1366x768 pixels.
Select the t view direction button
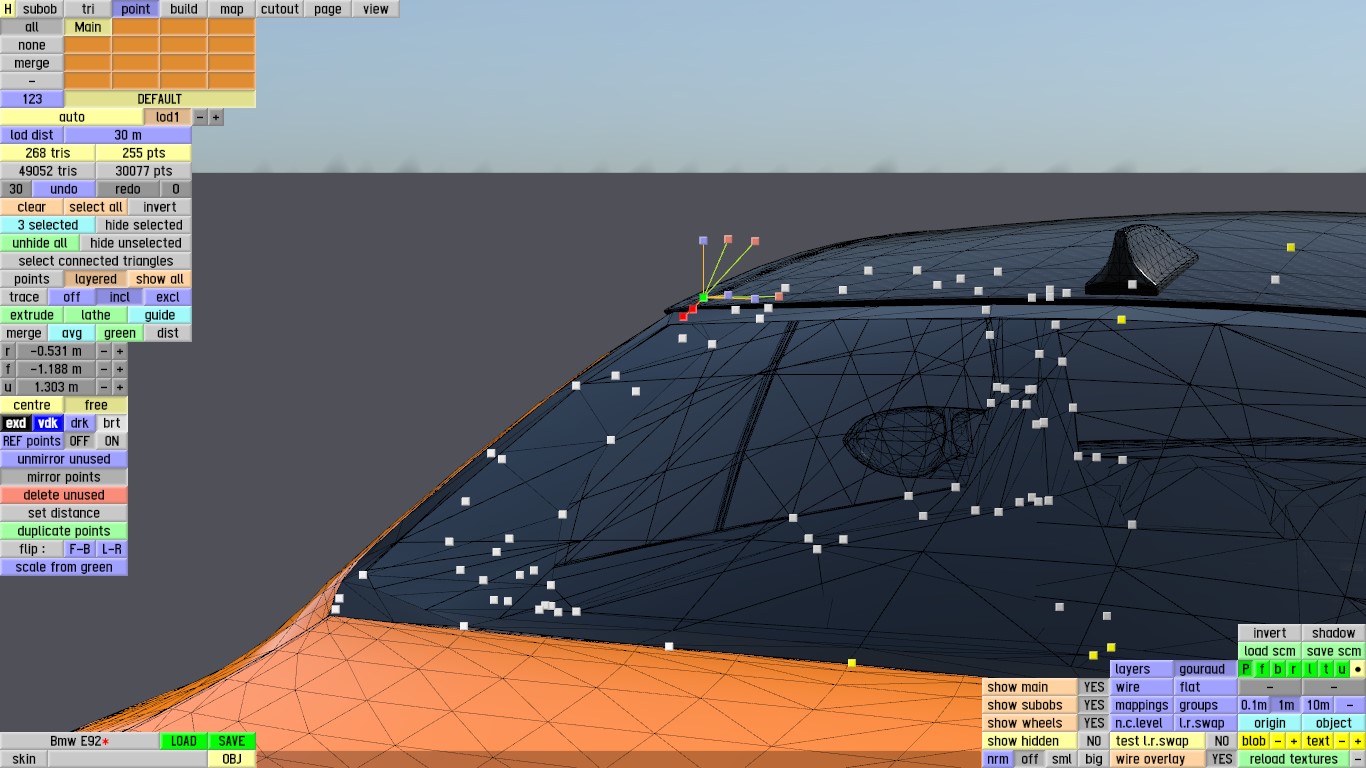tap(1326, 669)
